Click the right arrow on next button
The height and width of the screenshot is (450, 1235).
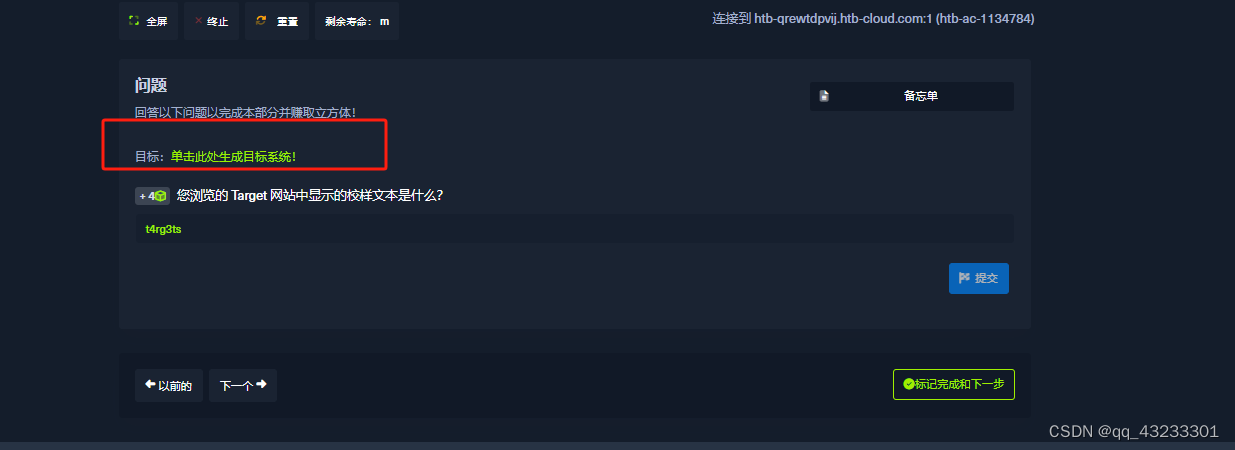(x=261, y=385)
